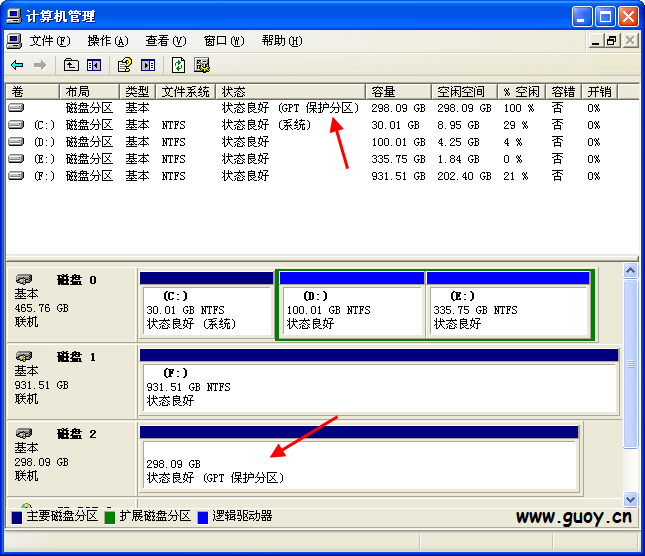This screenshot has width=645, height=556.
Task: Sort by the 容错 column header
Action: pyautogui.click(x=564, y=91)
